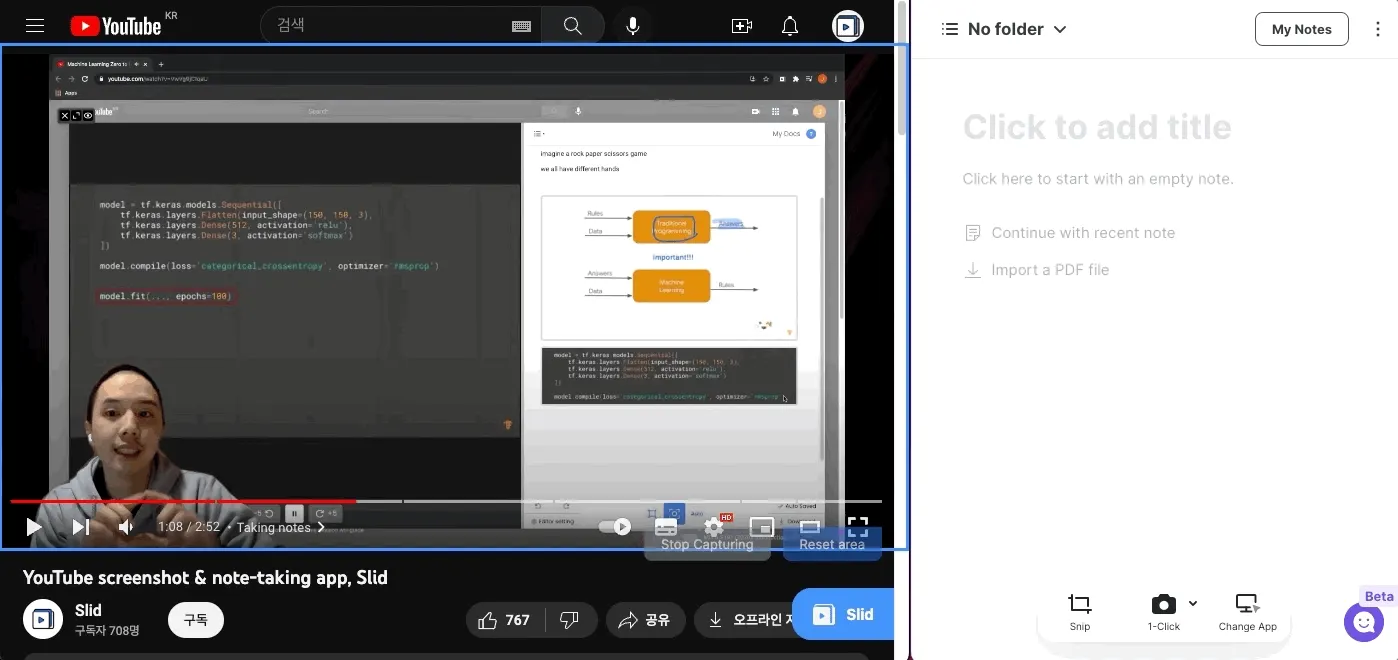Expand the 1-Click capture options arrow

[1193, 604]
